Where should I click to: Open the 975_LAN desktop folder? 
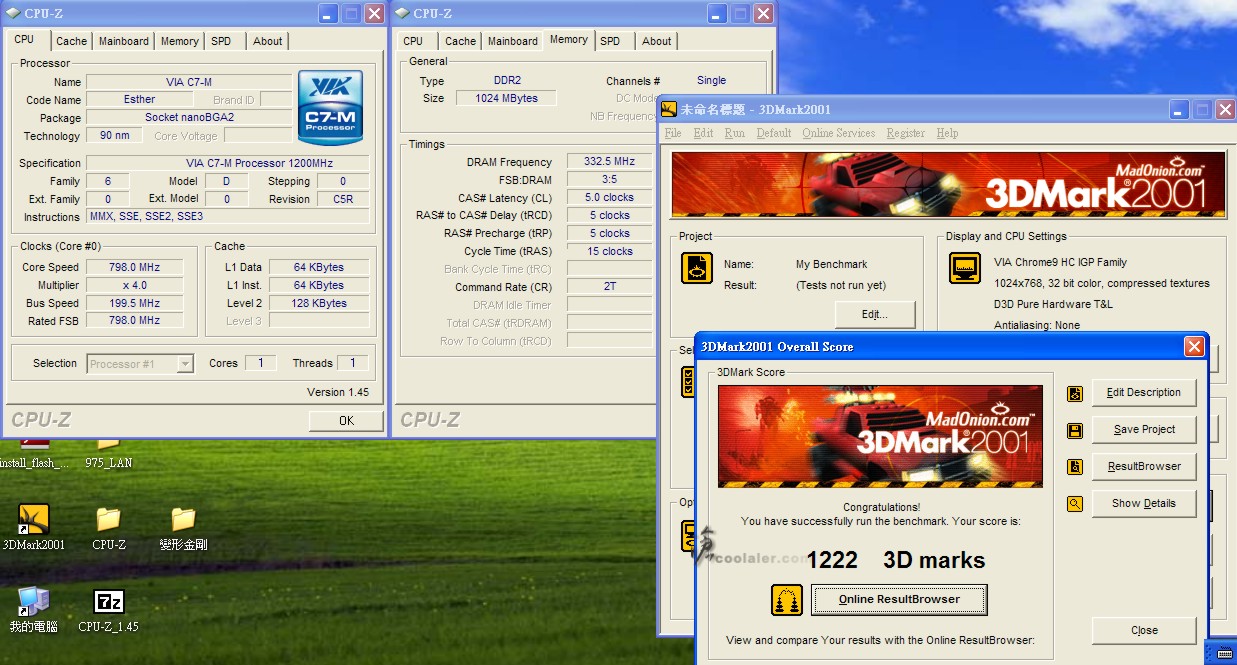108,446
